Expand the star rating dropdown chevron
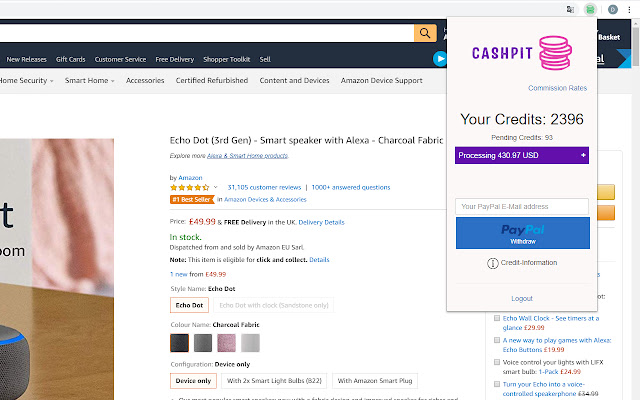The width and height of the screenshot is (640, 400). point(216,187)
